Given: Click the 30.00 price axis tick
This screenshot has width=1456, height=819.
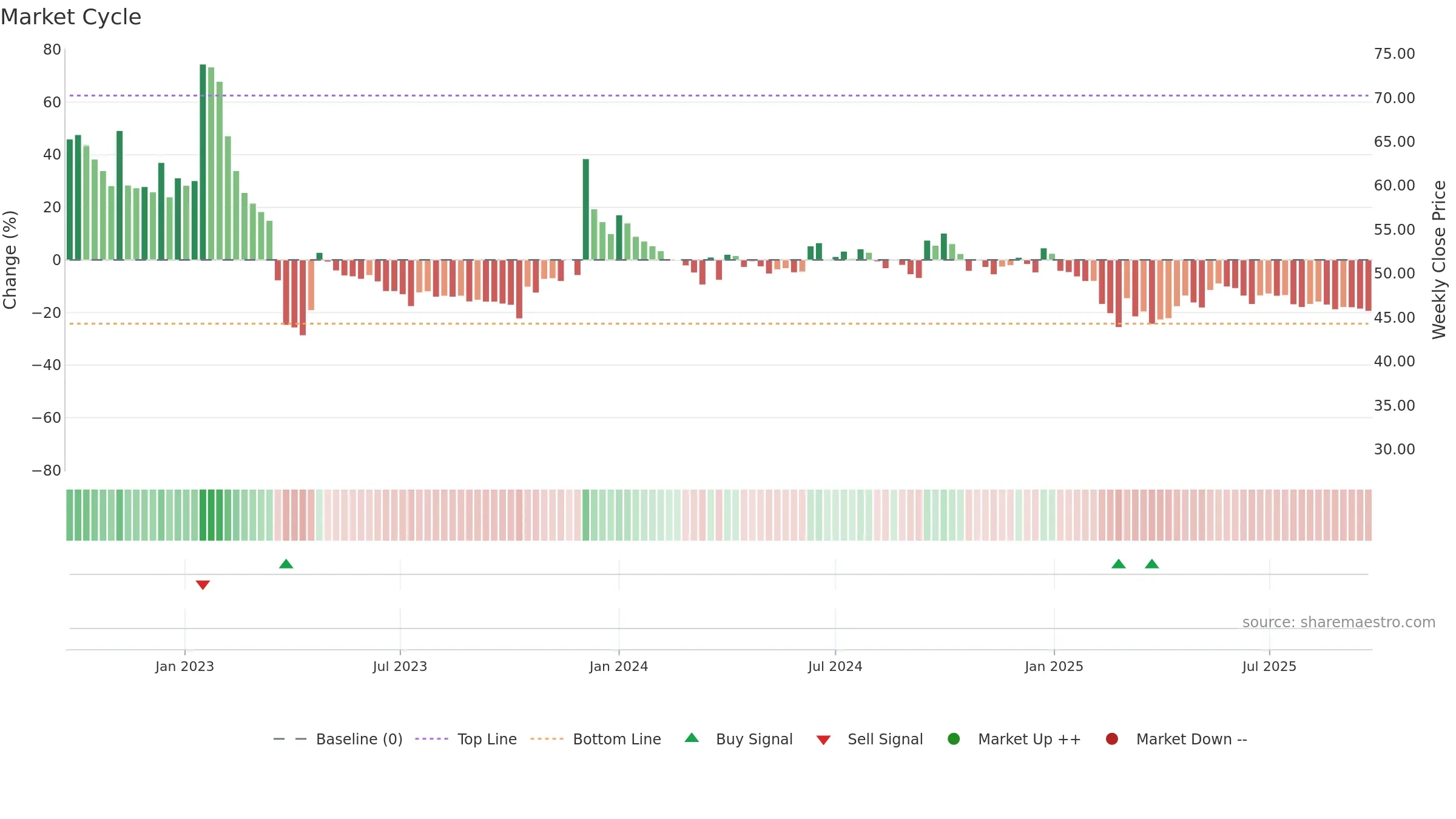Looking at the screenshot, I should 1394,449.
